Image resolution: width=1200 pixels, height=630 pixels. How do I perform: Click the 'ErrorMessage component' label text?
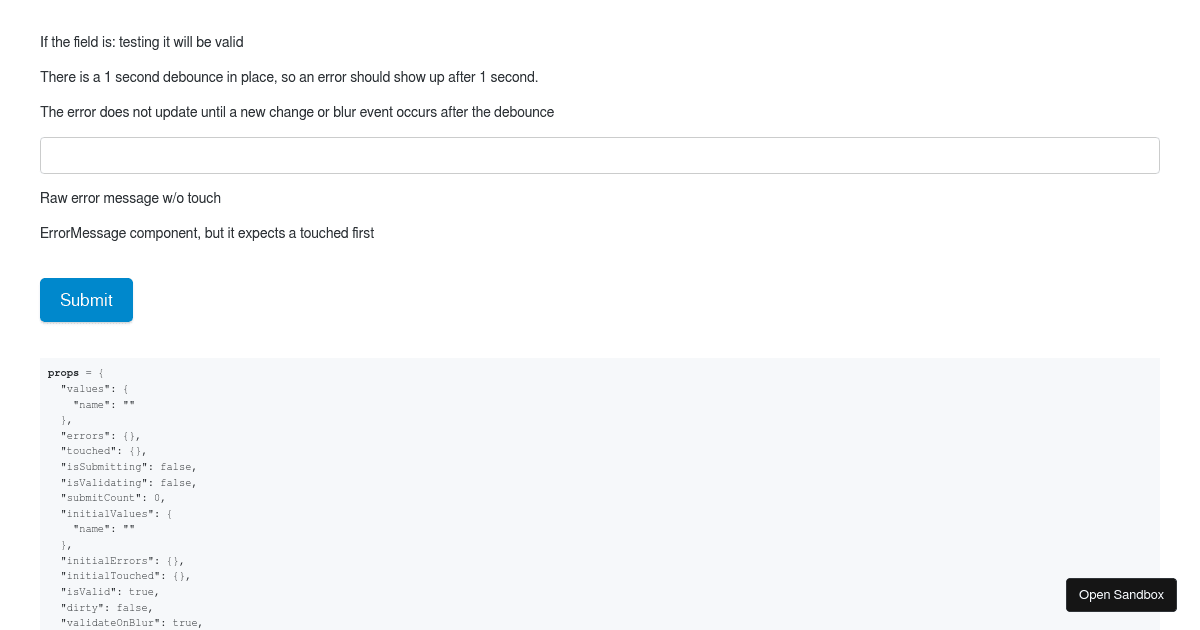[x=207, y=233]
